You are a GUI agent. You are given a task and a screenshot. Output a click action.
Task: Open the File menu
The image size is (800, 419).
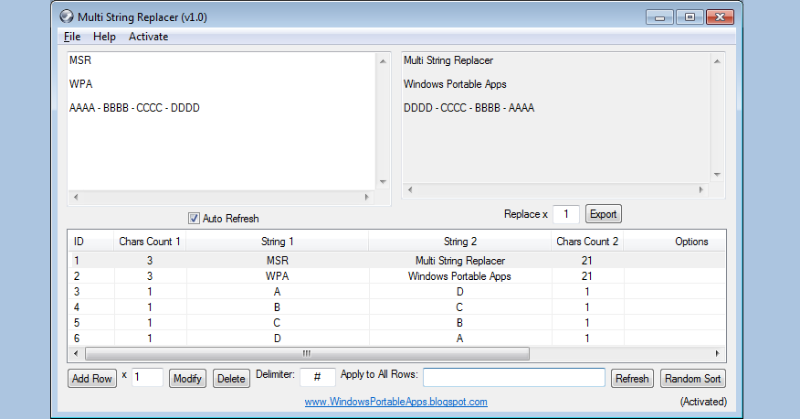pyautogui.click(x=72, y=37)
